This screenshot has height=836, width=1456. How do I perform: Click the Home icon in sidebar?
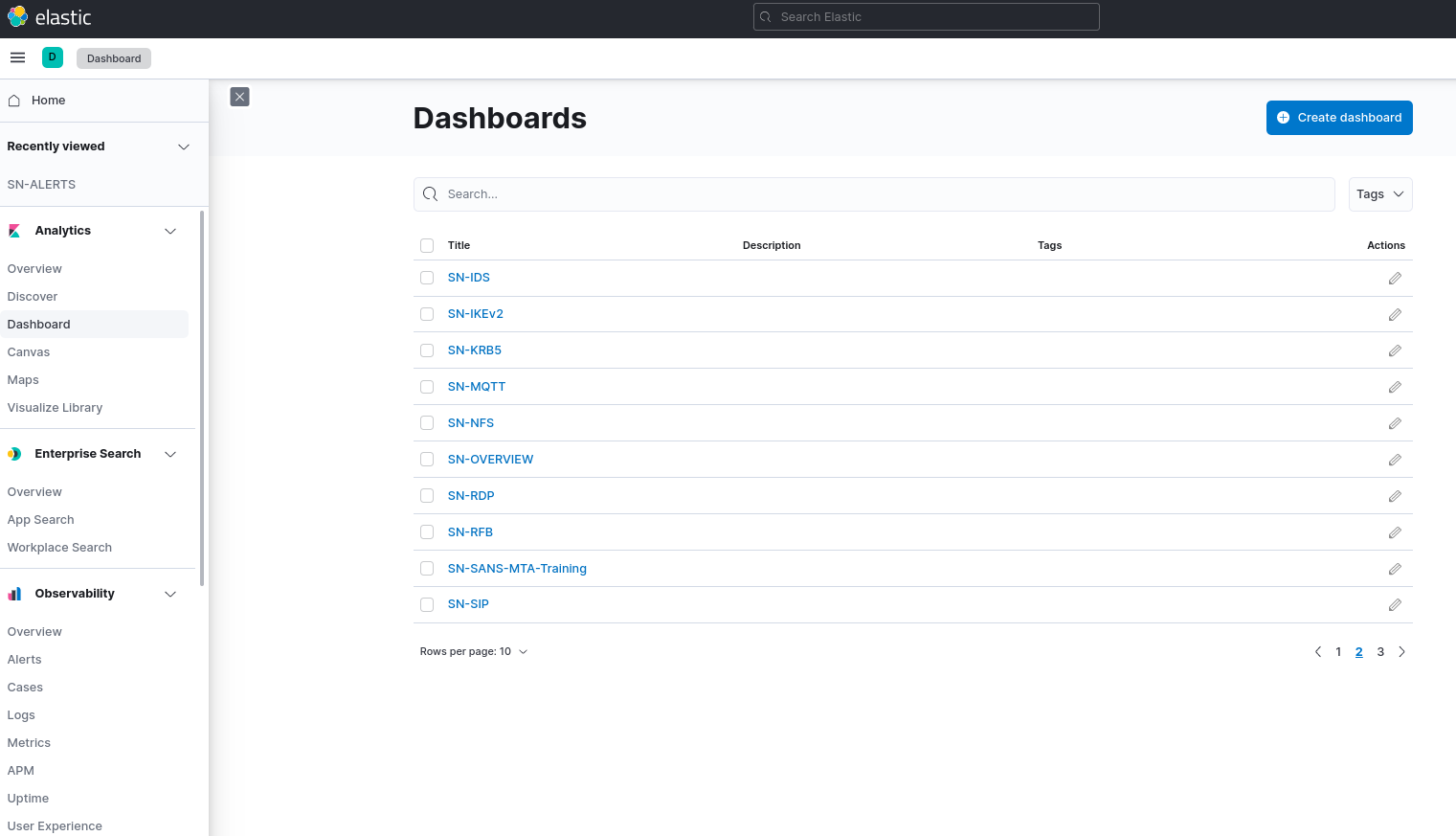(14, 101)
